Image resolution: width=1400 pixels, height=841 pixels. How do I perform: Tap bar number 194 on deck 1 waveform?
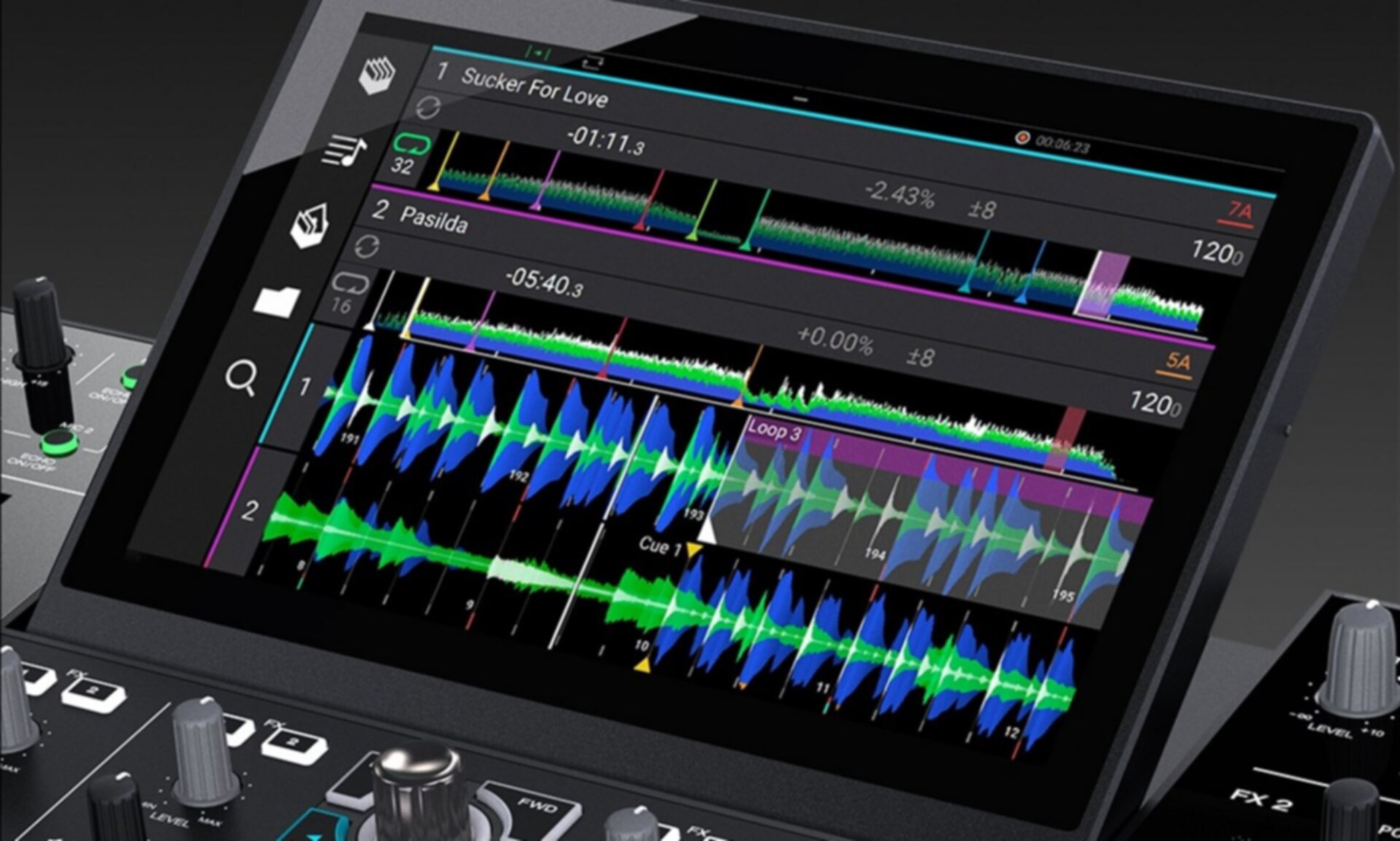(875, 553)
